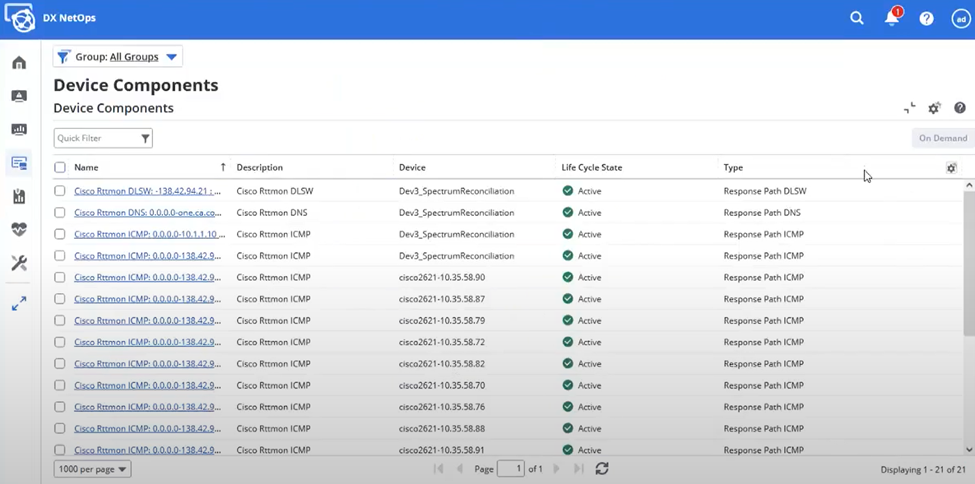Open the reports clipboard chart icon in sidebar
This screenshot has width=975, height=484.
tap(19, 197)
